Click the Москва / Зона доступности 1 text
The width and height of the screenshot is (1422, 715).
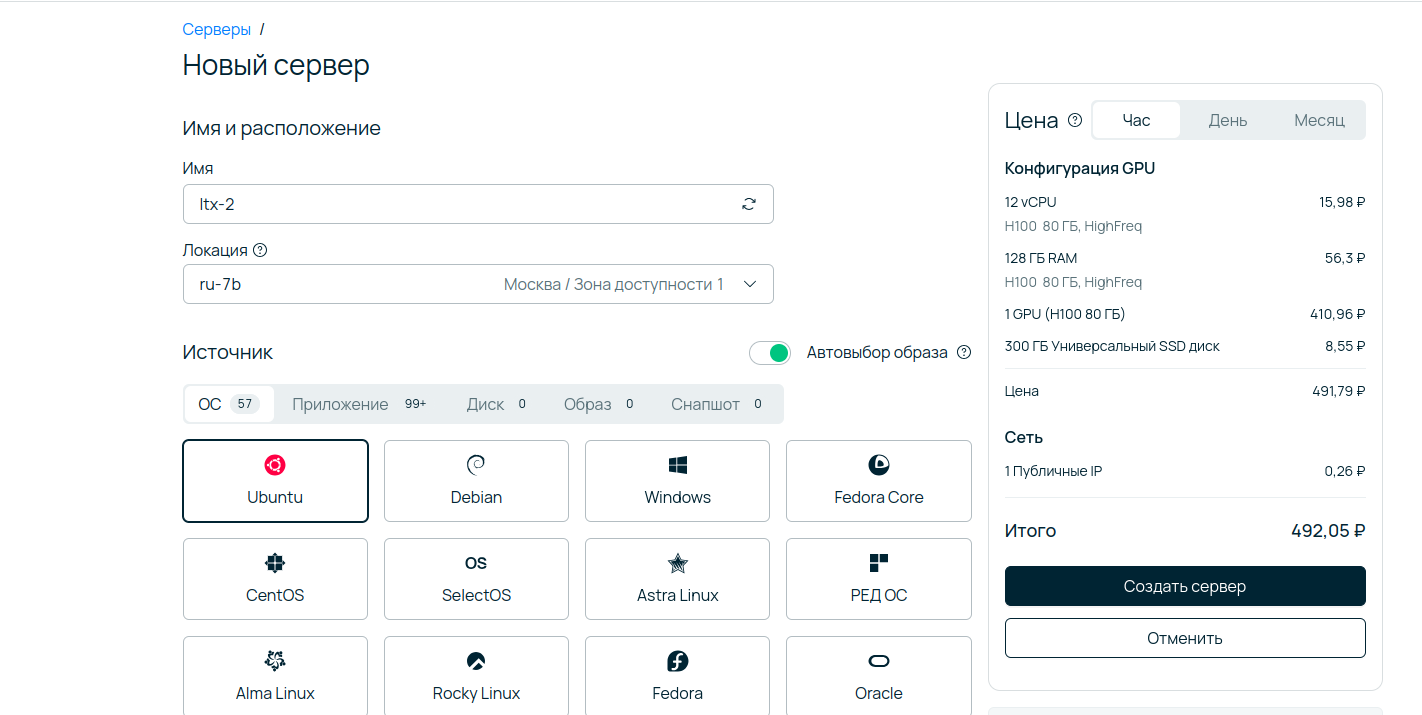614,284
